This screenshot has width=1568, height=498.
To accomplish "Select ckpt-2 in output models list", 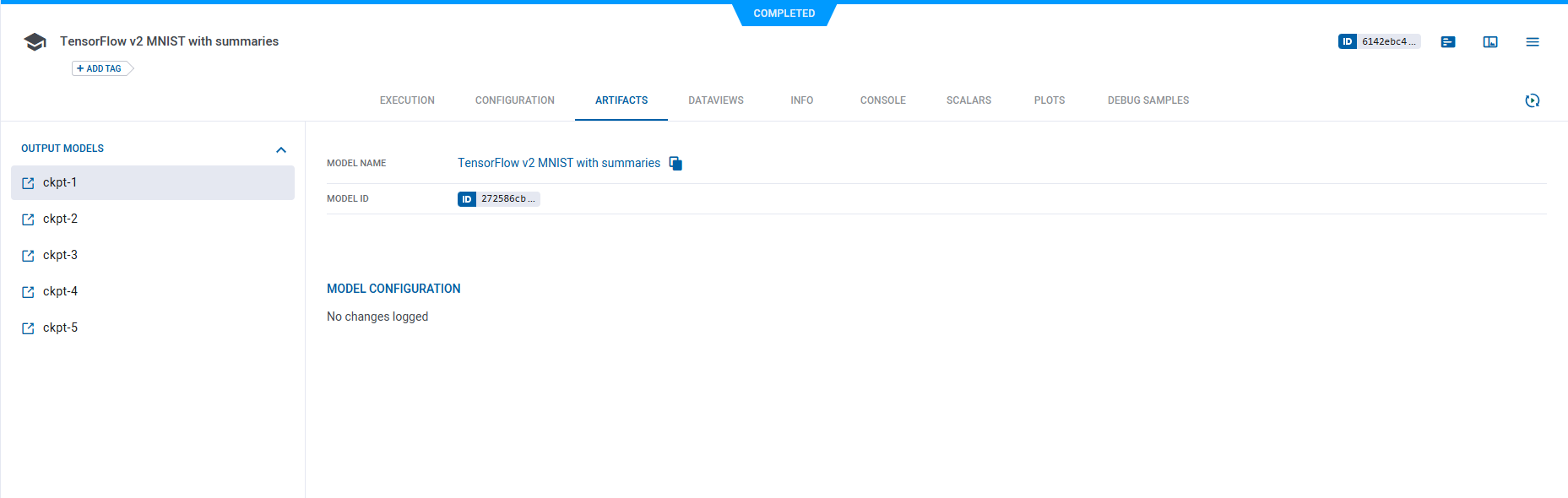I will [61, 219].
